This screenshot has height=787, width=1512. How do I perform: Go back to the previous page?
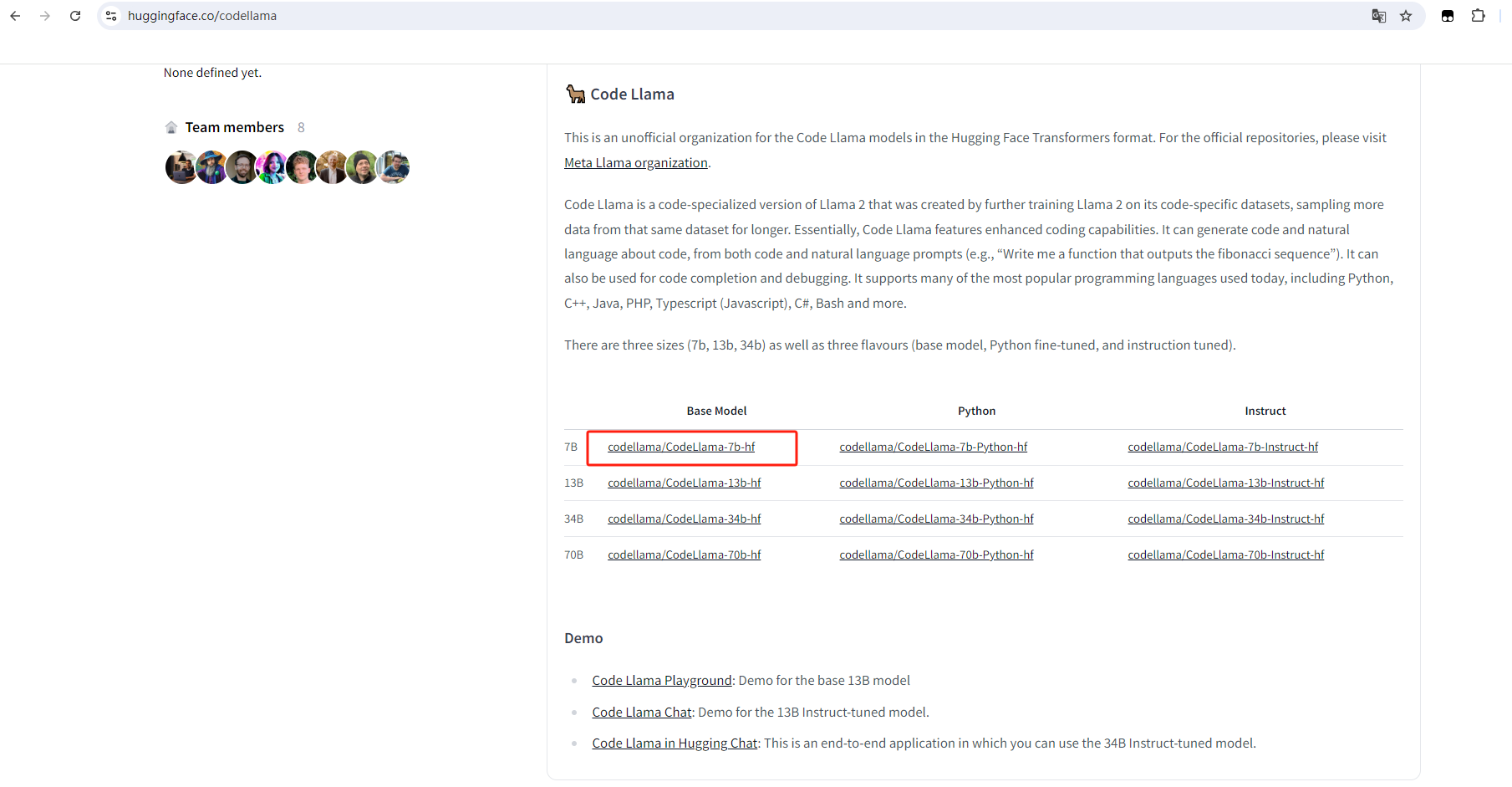tap(15, 16)
